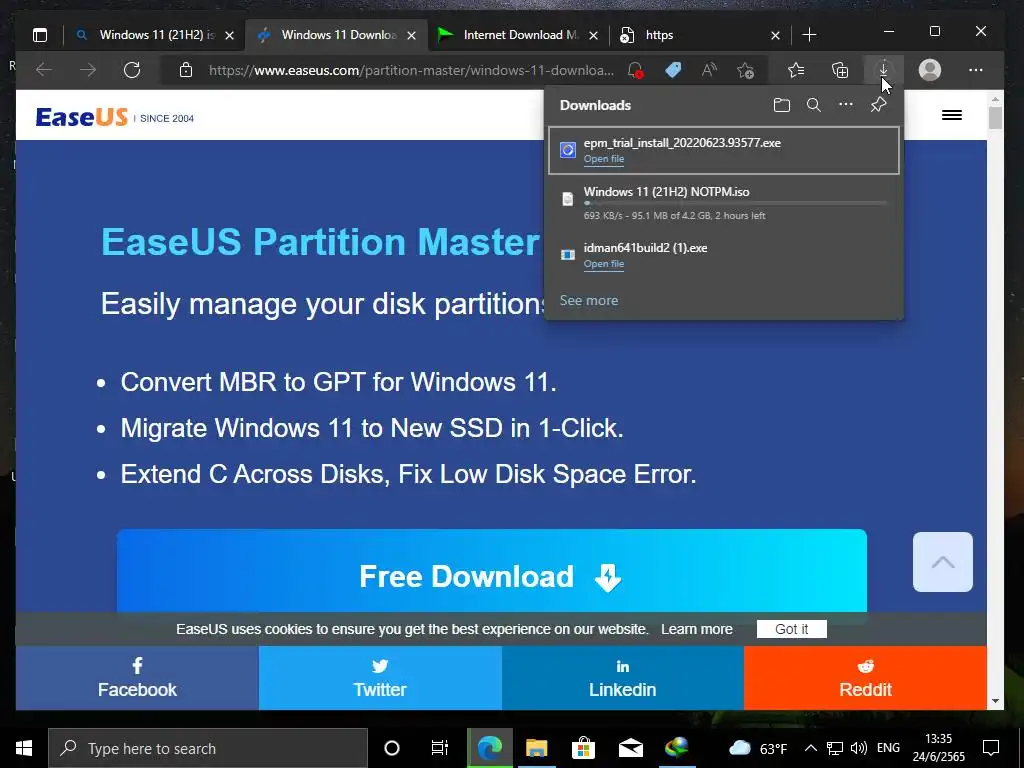
Task: Dismiss cookie notice with Got it
Action: coord(792,629)
